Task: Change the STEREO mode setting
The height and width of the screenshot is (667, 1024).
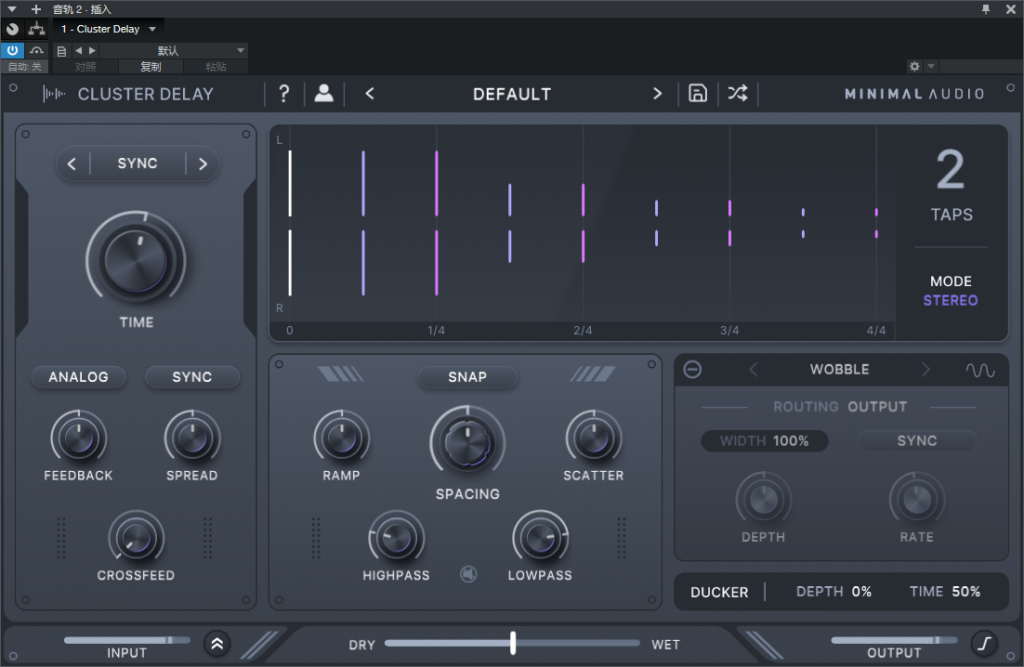Action: (x=950, y=301)
